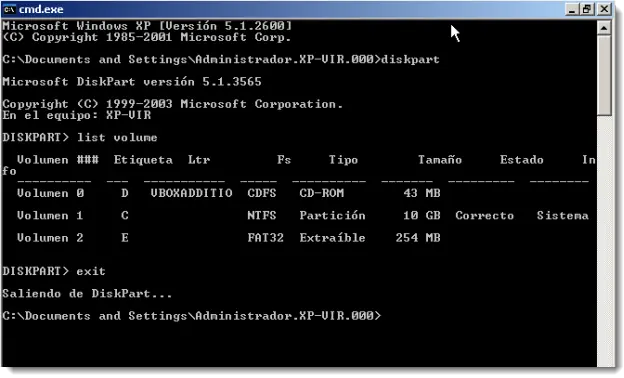
Task: Minimize the cmd.exe window
Action: (571, 9)
